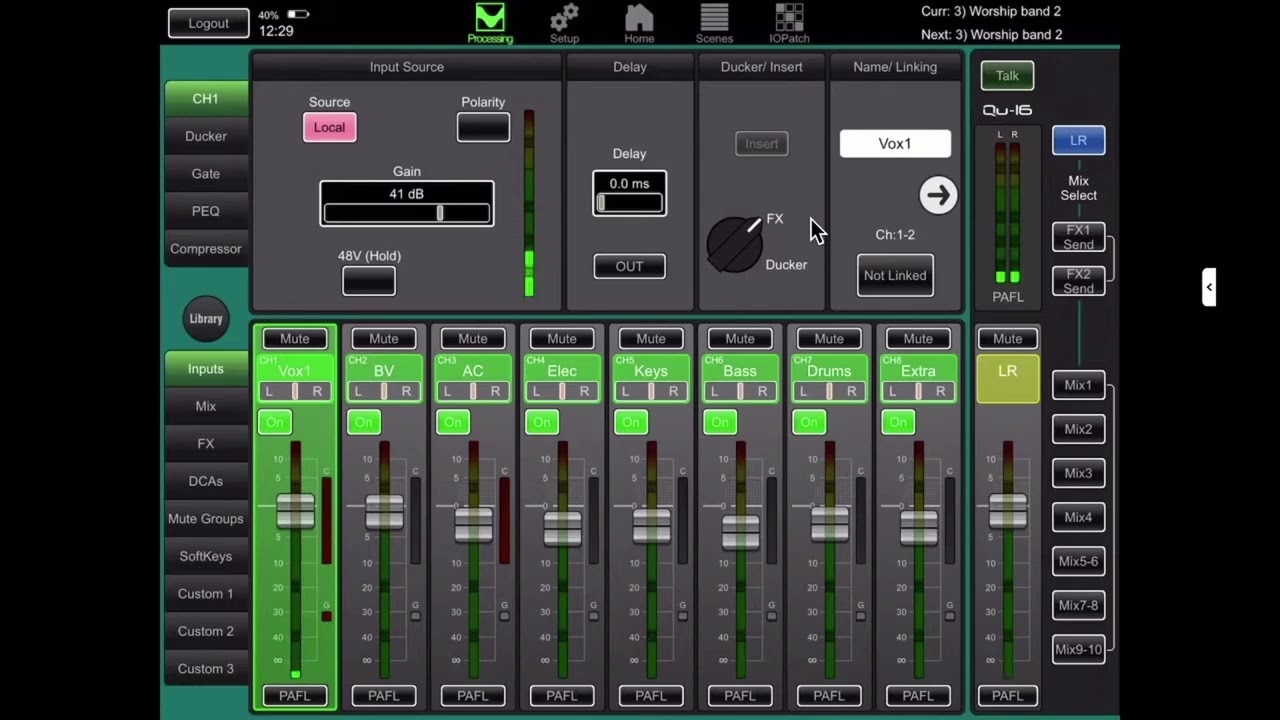The image size is (1280, 720).
Task: Open the CH1 processing tab
Action: [x=206, y=99]
